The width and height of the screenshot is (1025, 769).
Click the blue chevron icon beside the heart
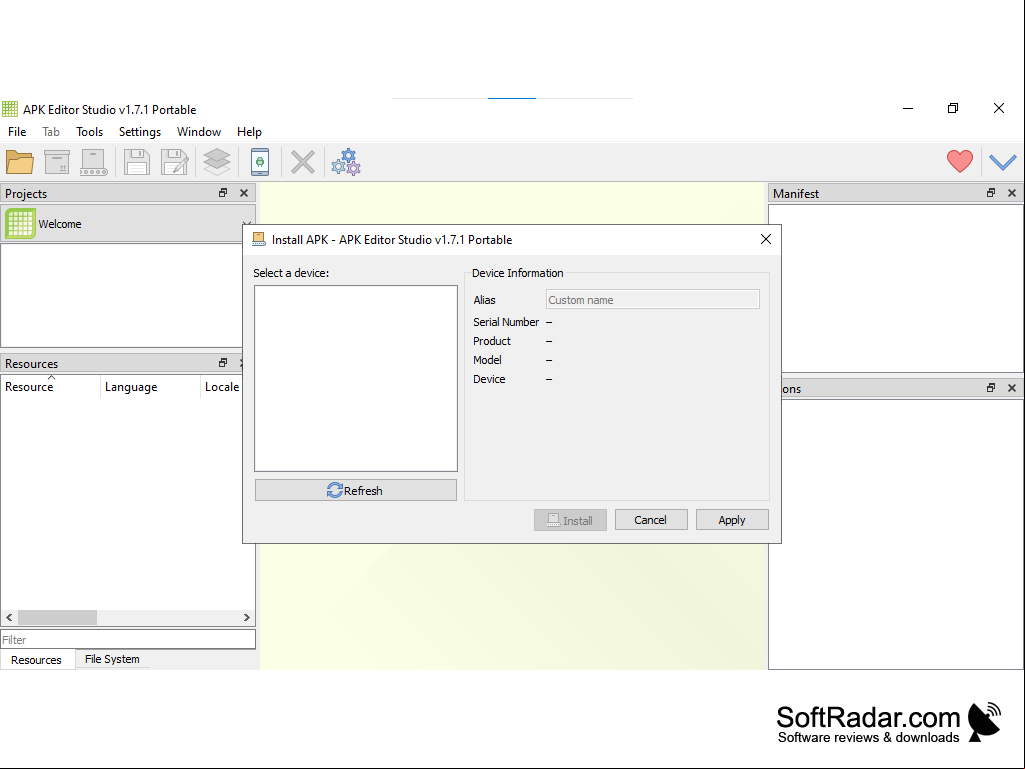pos(1002,162)
